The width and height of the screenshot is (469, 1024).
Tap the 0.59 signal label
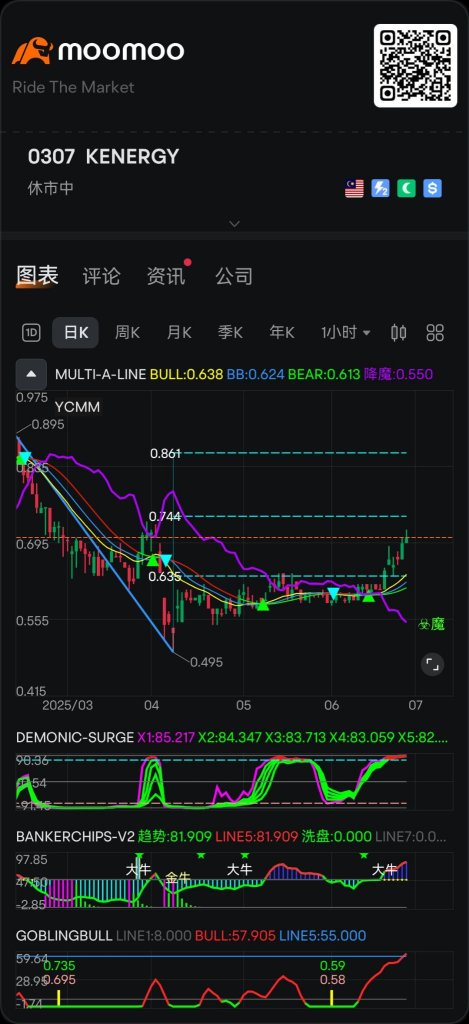click(x=332, y=966)
